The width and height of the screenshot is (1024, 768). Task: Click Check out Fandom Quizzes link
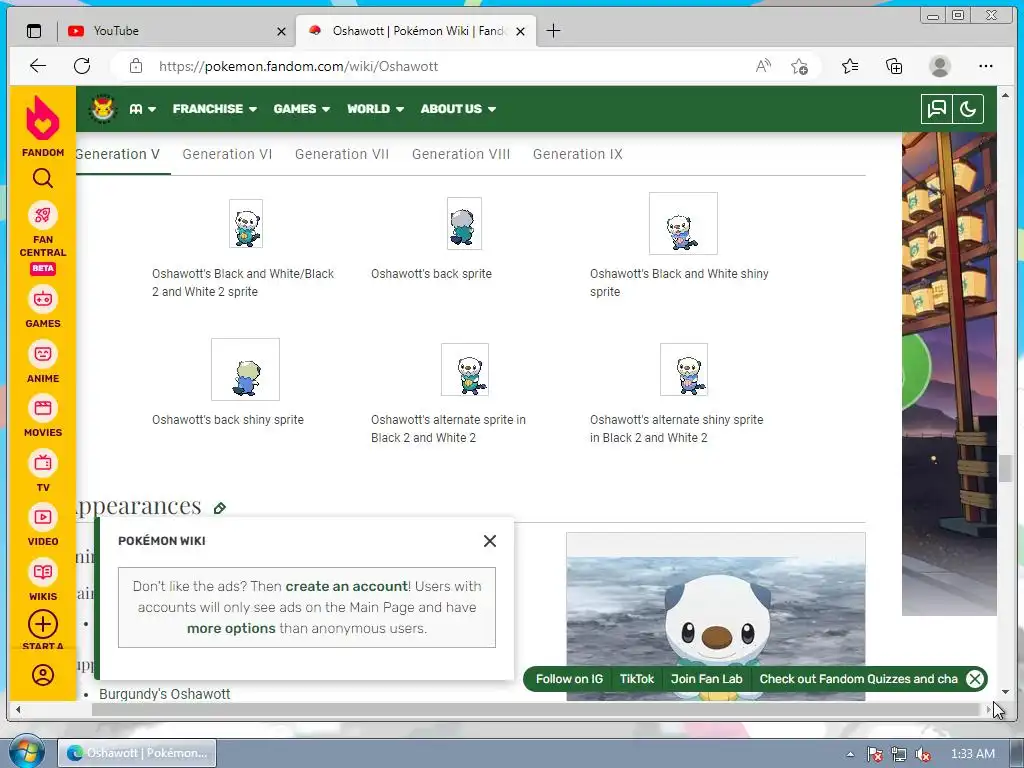pyautogui.click(x=858, y=679)
